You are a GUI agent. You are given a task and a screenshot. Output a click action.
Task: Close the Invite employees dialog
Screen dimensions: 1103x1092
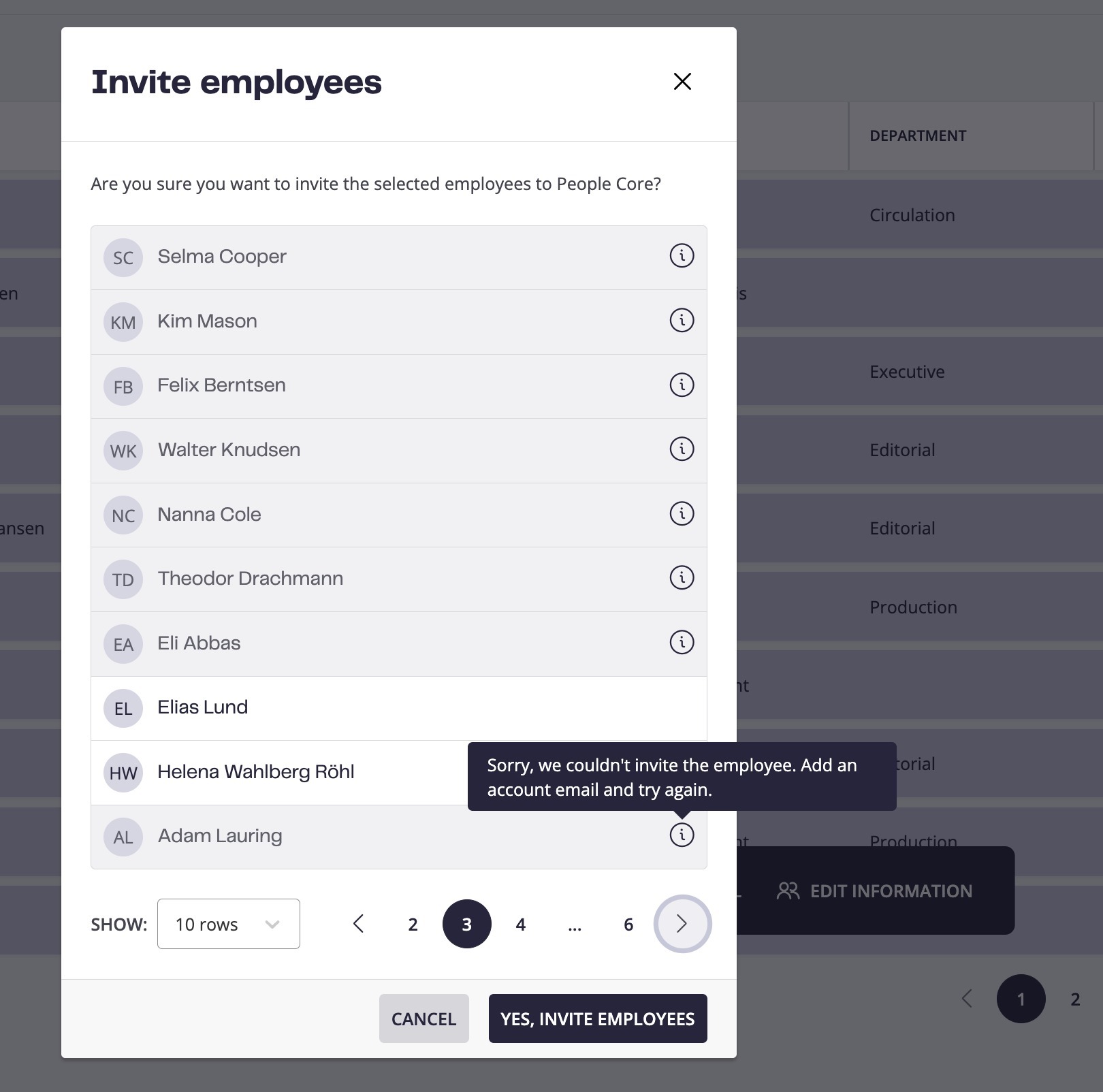tap(682, 82)
